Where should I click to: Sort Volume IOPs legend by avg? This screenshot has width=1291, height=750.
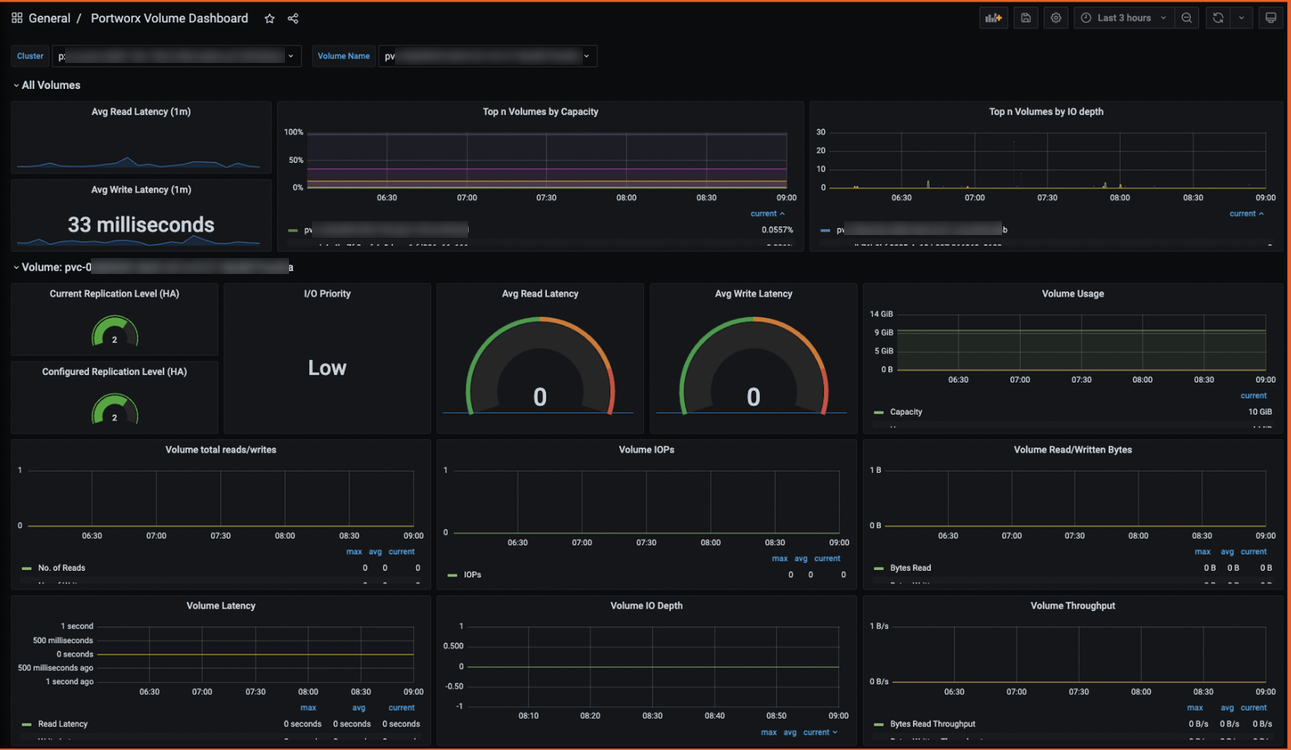point(801,559)
